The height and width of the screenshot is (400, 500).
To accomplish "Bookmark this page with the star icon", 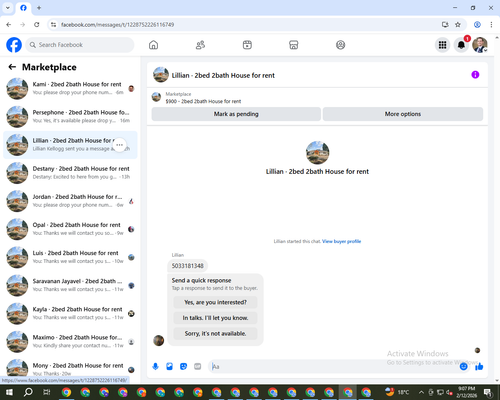I will pyautogui.click(x=458, y=25).
